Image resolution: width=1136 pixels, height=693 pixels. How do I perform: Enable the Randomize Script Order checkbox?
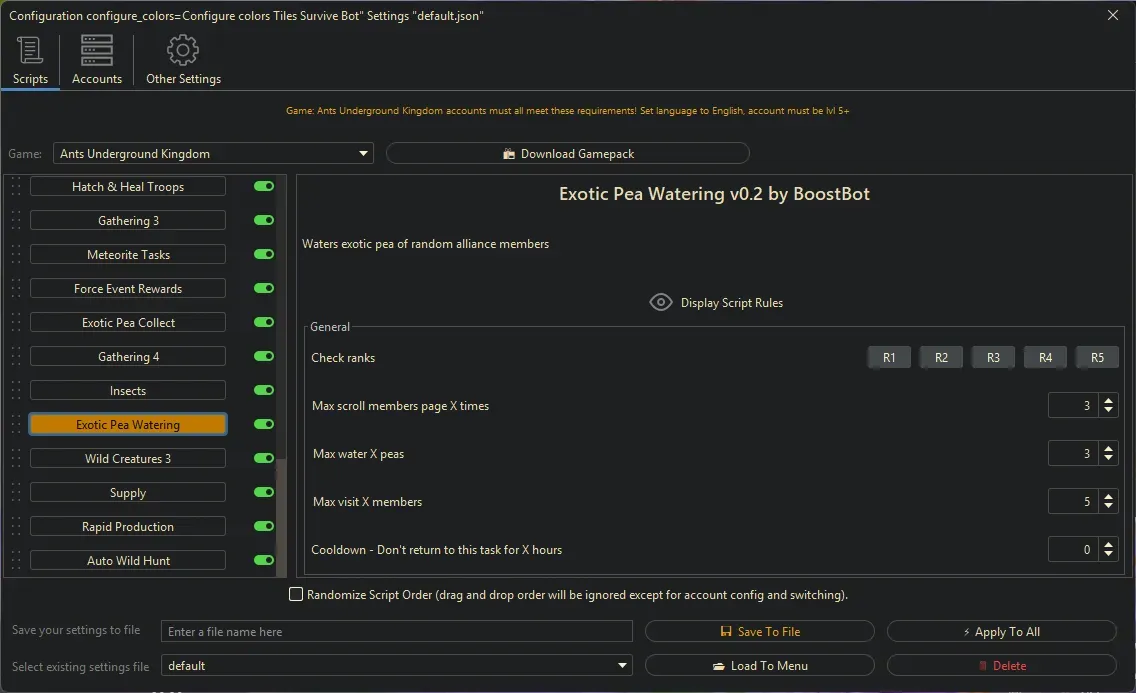[296, 595]
